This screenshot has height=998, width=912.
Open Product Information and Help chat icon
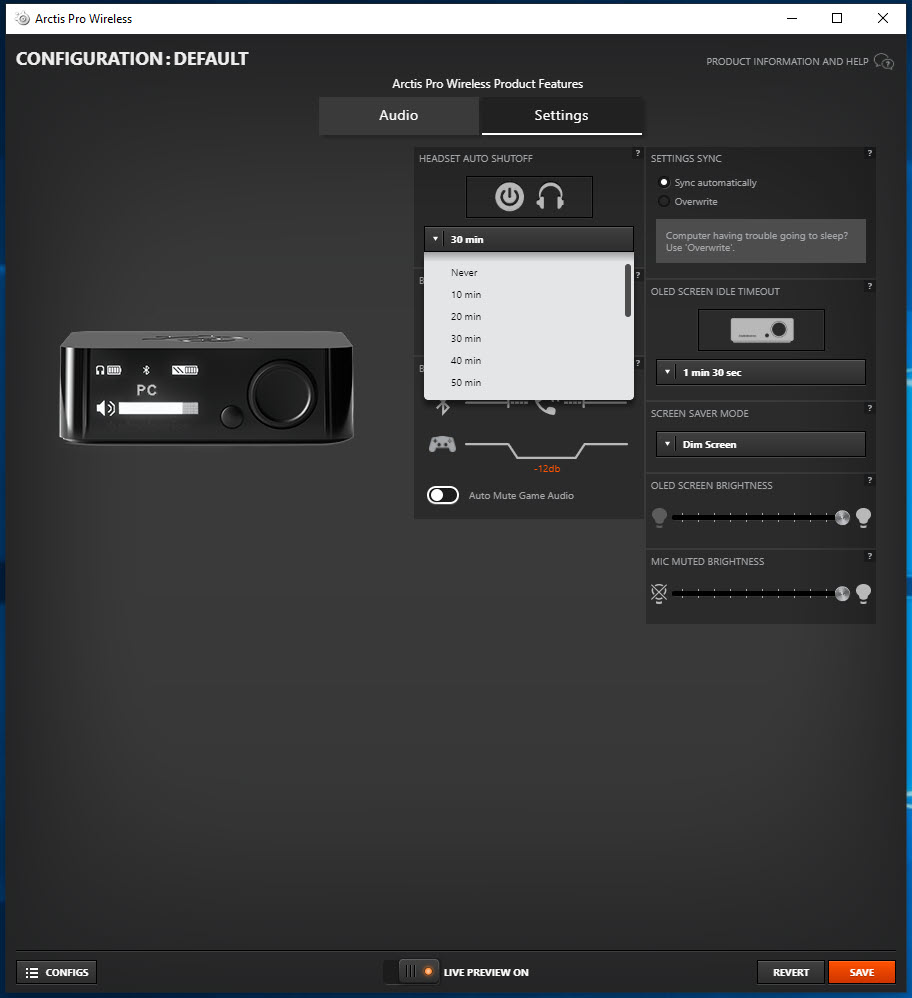point(883,62)
